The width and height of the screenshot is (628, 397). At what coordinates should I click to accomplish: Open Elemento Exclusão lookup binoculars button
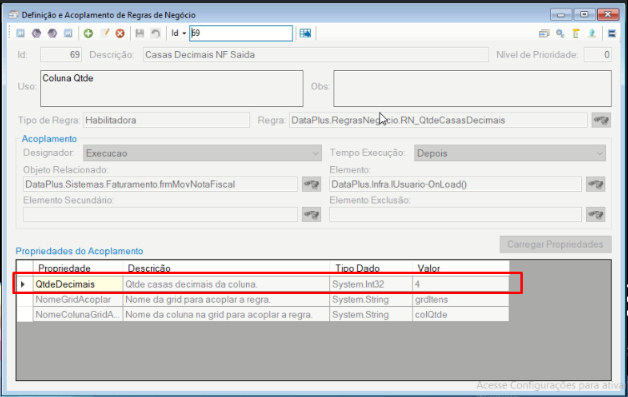point(595,214)
